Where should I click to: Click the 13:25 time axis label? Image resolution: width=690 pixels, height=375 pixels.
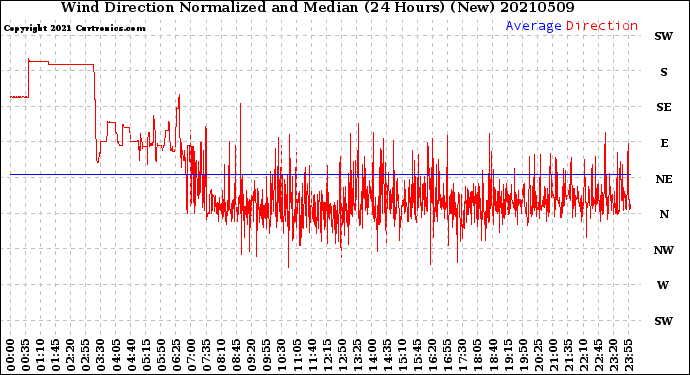(x=357, y=355)
